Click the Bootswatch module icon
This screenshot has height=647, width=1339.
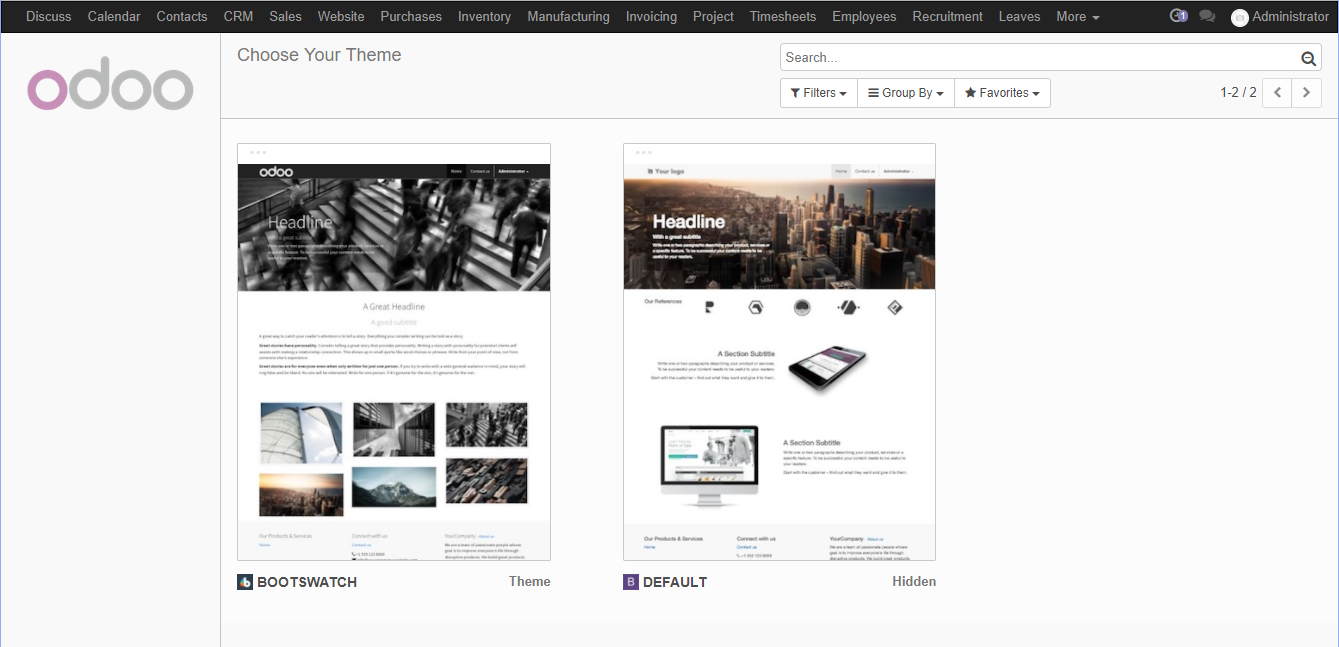(x=245, y=582)
